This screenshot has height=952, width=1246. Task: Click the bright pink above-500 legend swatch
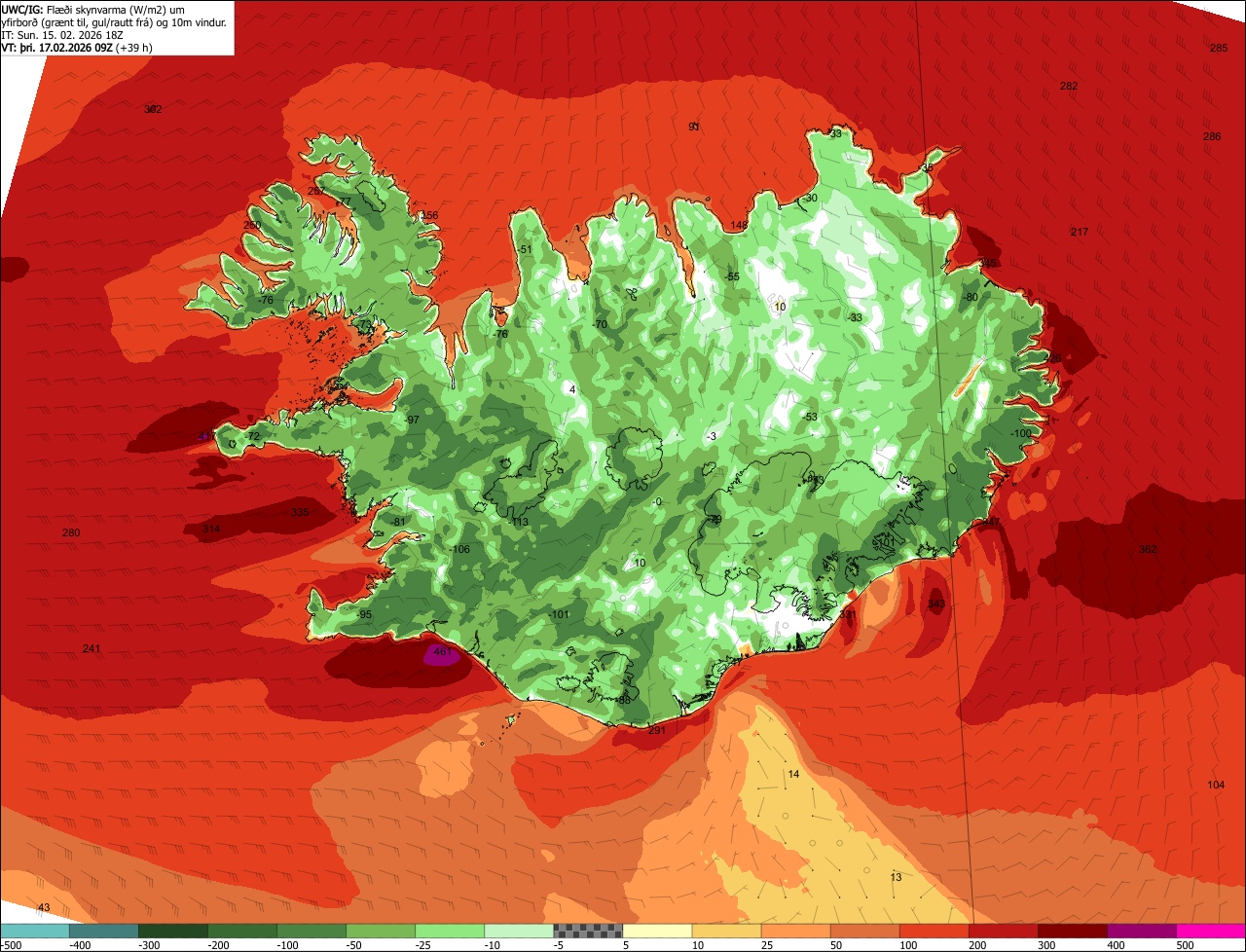[x=1211, y=931]
